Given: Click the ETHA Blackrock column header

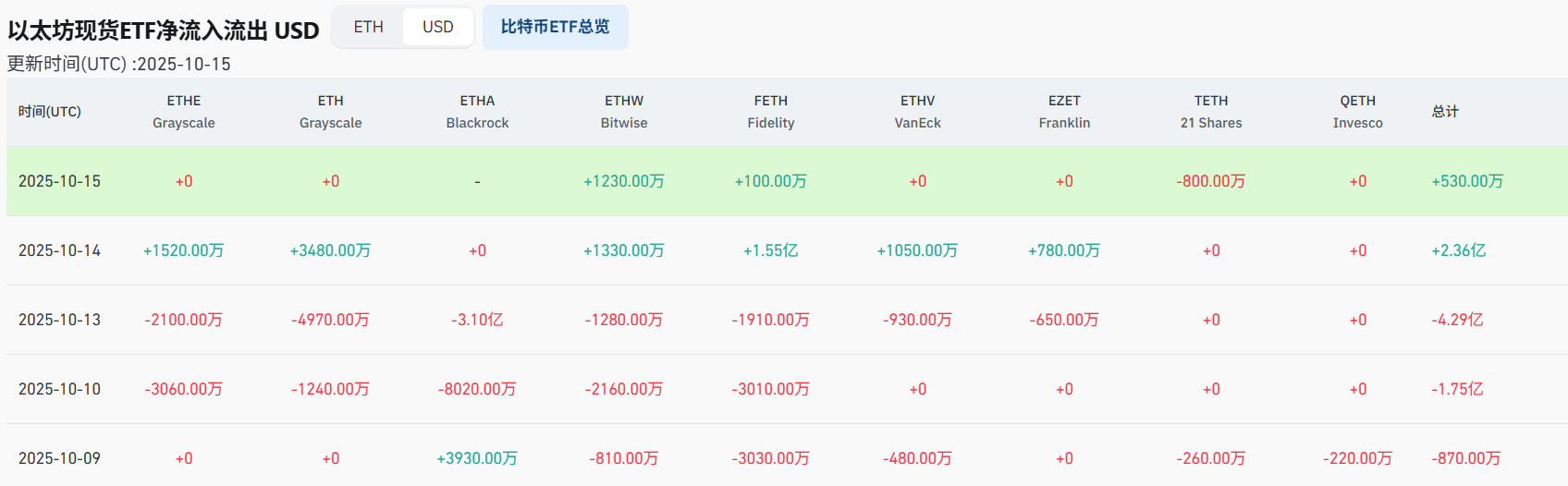Looking at the screenshot, I should [477, 112].
